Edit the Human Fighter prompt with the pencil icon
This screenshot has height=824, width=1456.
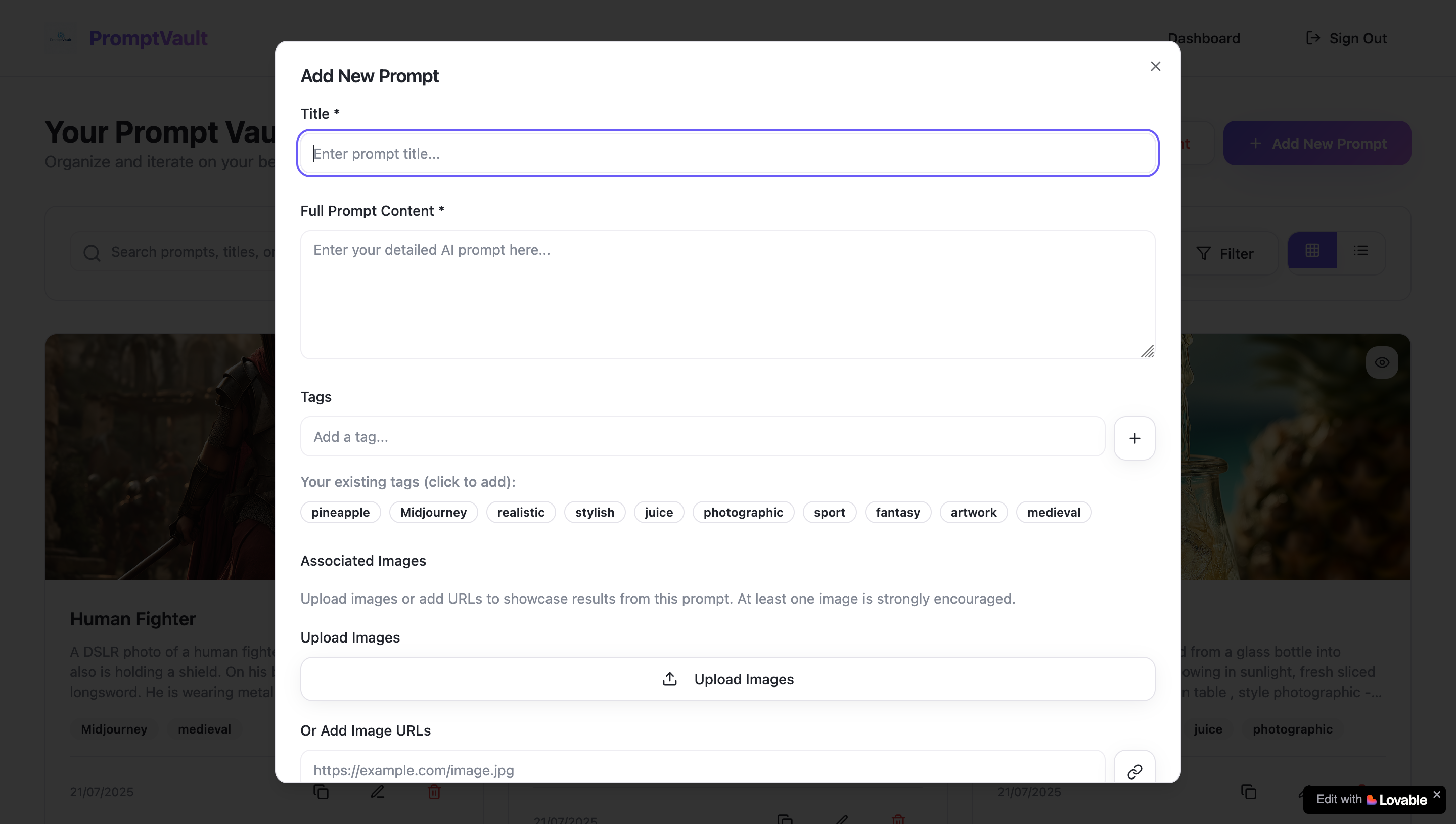(x=378, y=792)
